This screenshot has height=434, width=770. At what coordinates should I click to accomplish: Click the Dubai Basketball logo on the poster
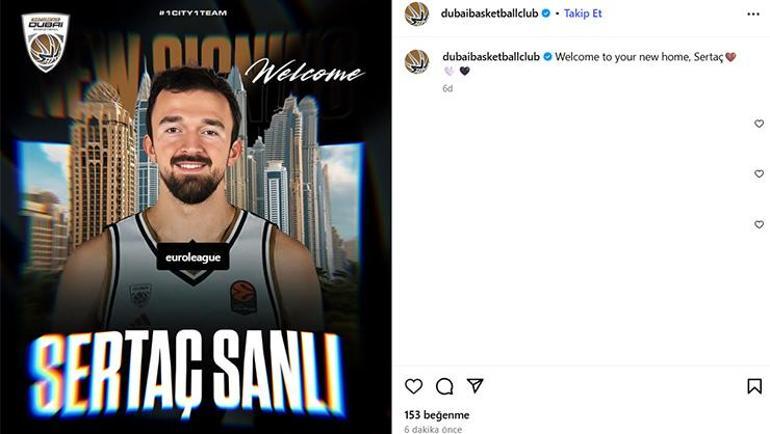pyautogui.click(x=45, y=42)
